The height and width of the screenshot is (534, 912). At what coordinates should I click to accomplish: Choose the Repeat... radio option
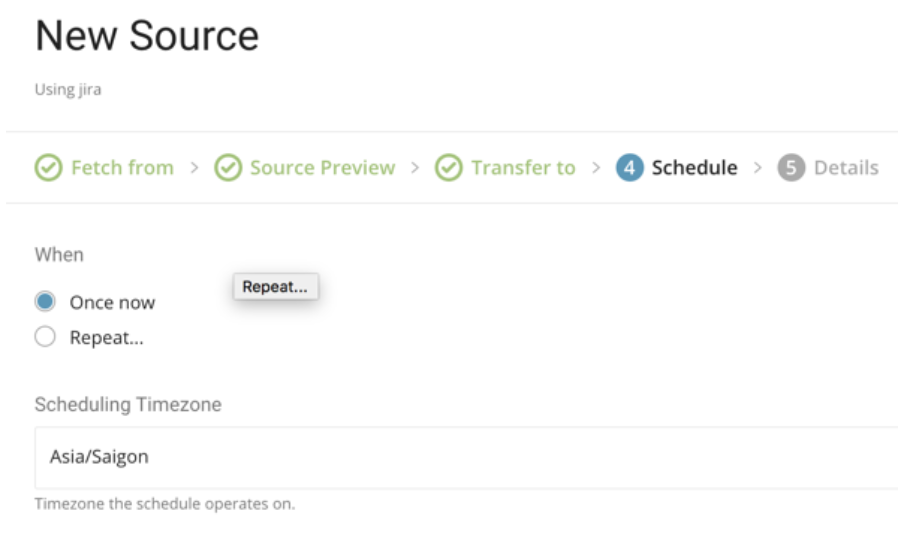[x=45, y=338]
